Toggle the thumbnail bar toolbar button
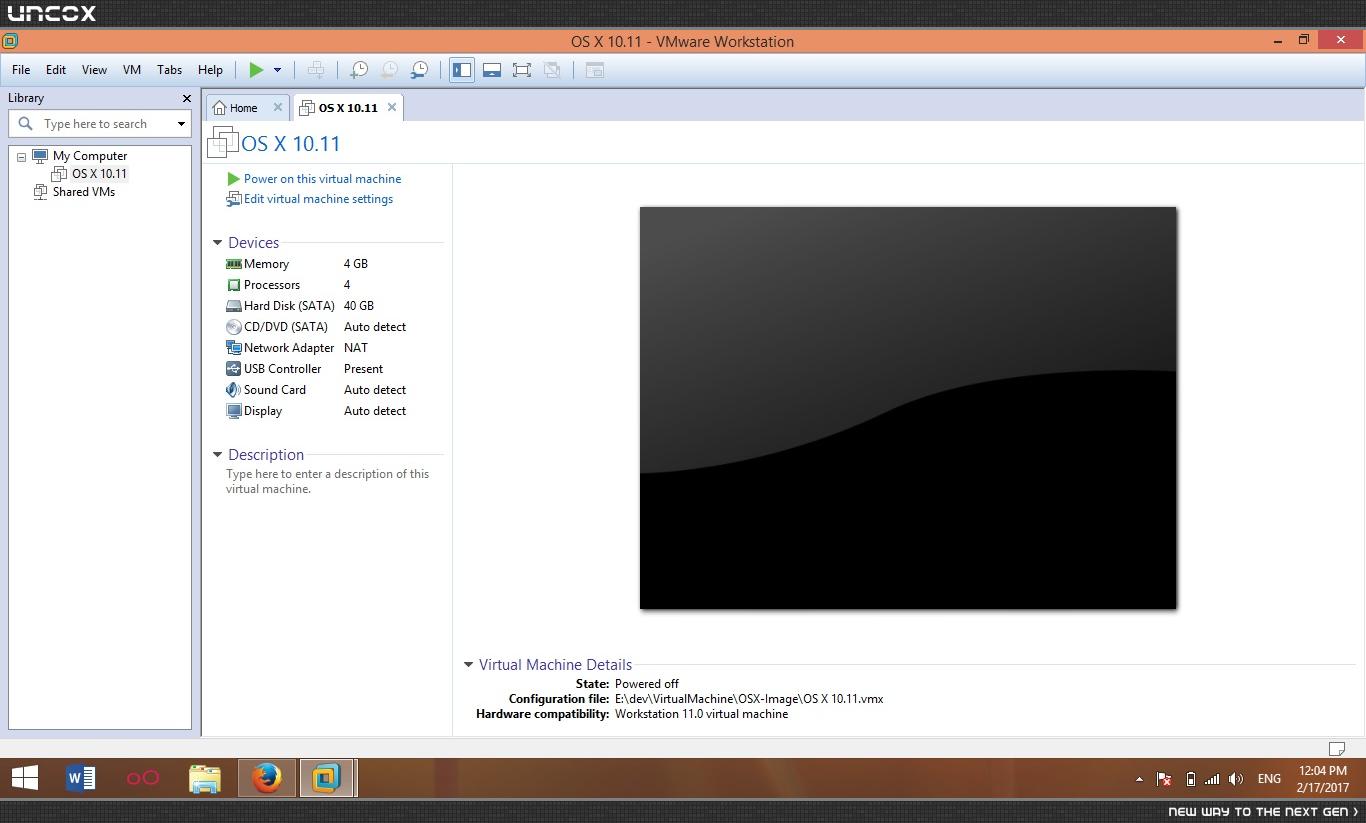This screenshot has height=823, width=1366. (x=492, y=70)
